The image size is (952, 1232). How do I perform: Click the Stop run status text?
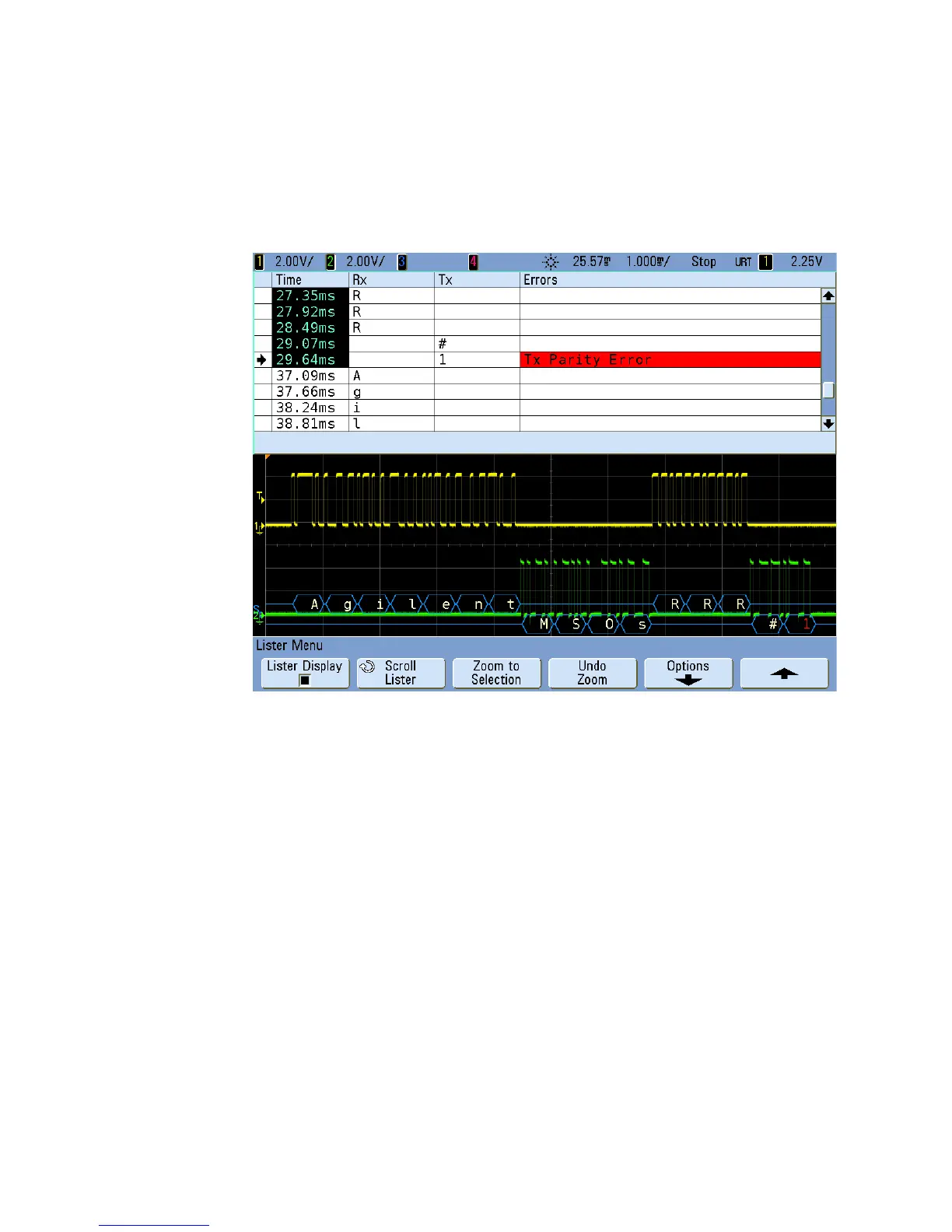[x=704, y=262]
